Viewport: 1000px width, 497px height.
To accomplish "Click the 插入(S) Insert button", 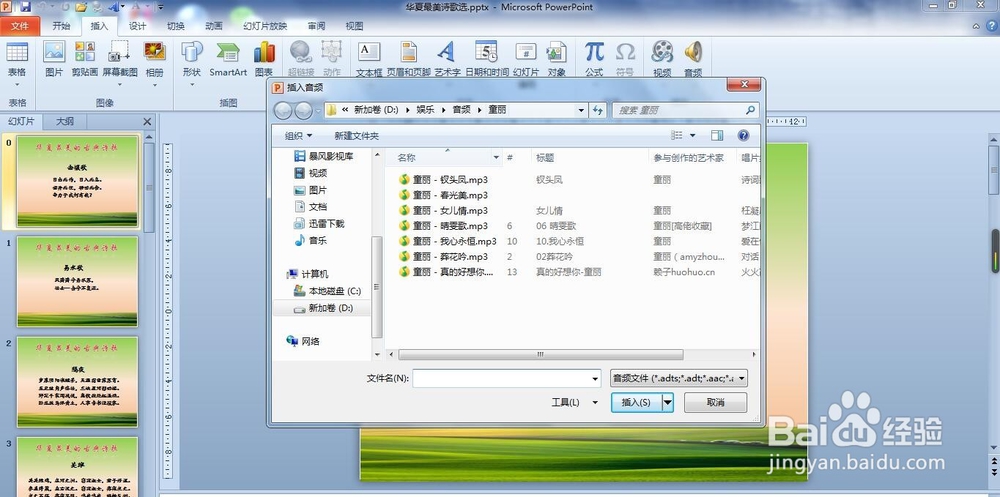I will [636, 403].
